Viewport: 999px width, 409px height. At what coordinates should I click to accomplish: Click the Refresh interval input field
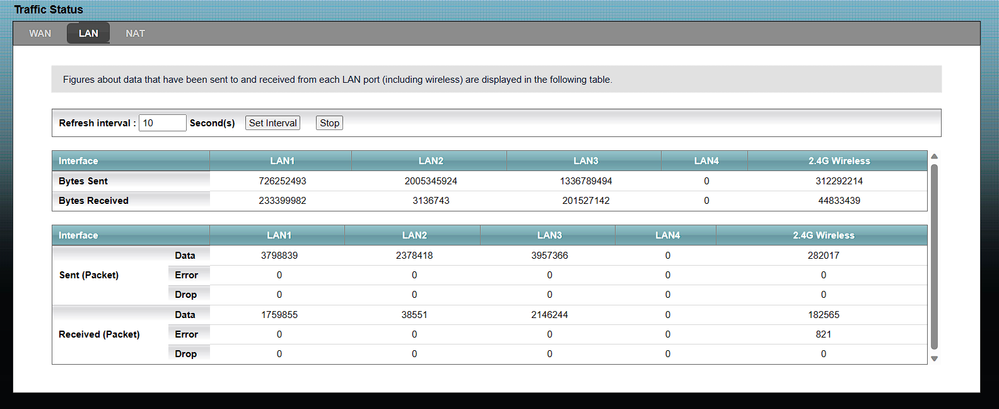(162, 123)
